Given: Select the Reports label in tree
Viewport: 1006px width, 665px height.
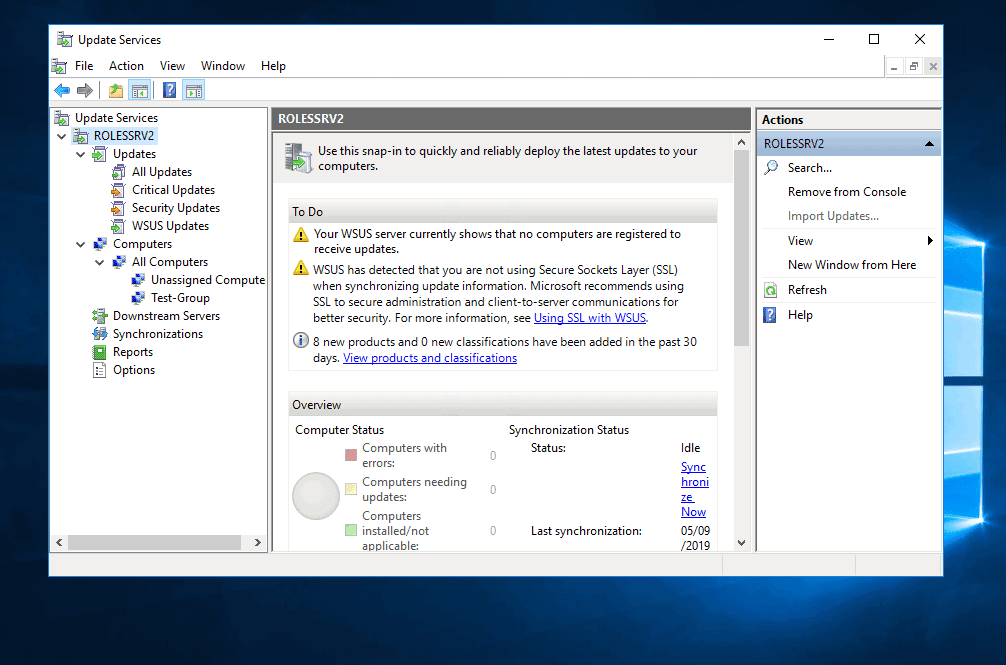Looking at the screenshot, I should tap(133, 352).
